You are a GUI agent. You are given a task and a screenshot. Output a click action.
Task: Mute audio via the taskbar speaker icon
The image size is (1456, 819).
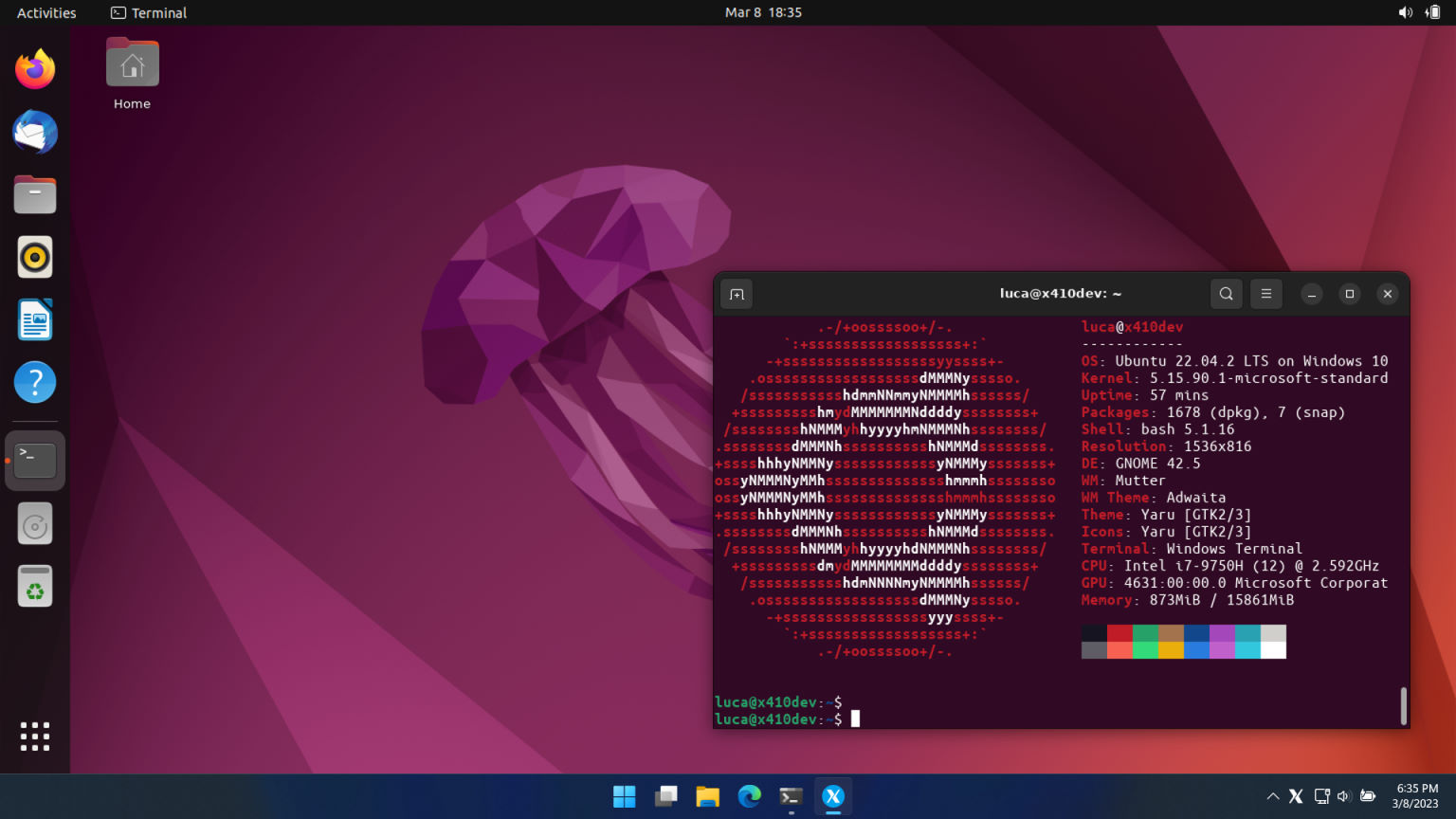click(1343, 796)
